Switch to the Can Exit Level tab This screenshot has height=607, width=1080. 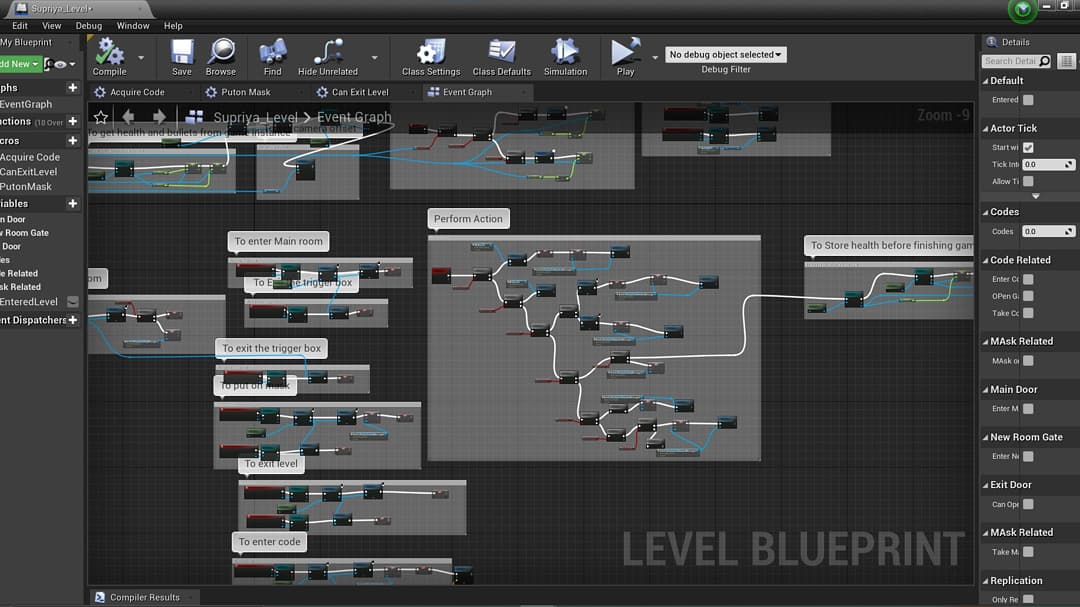click(360, 92)
